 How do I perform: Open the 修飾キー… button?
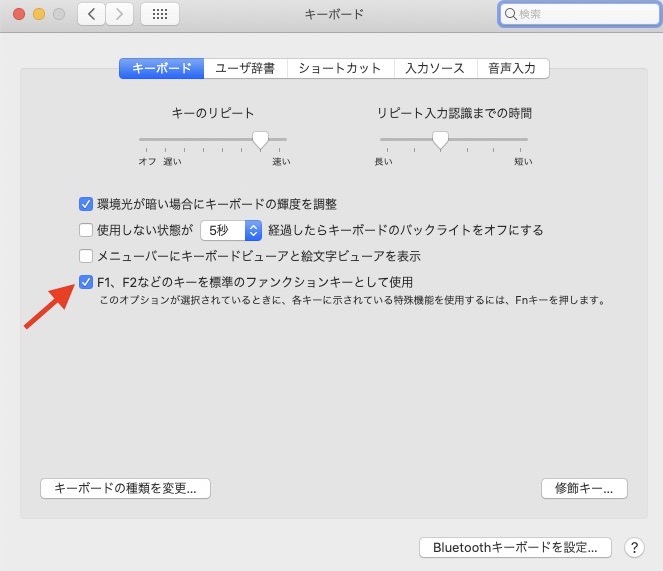coord(584,489)
